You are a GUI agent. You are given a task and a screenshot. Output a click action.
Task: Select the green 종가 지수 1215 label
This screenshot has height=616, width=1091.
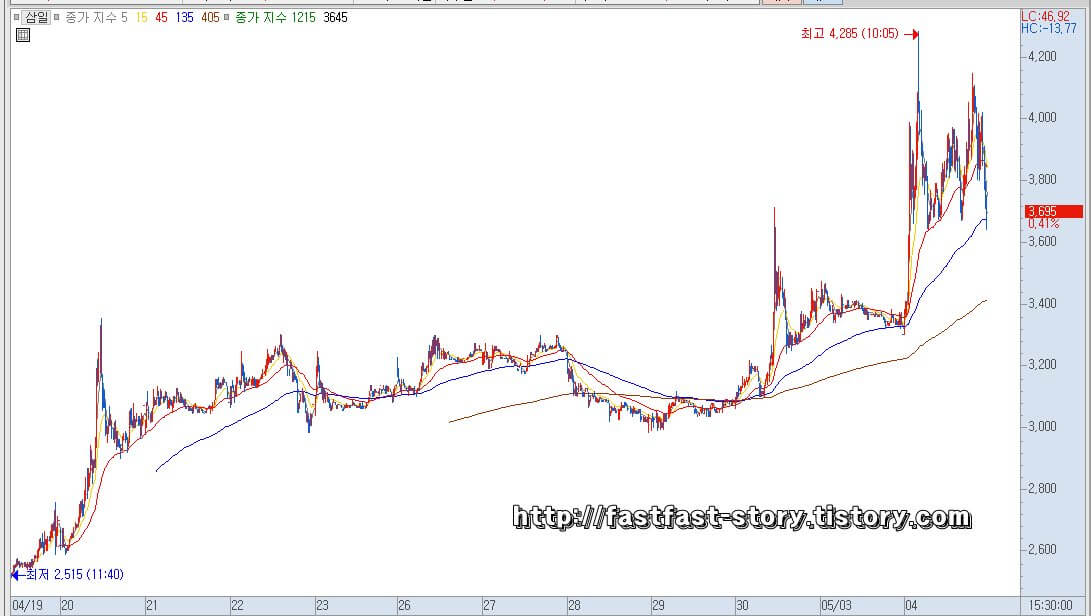pyautogui.click(x=275, y=17)
